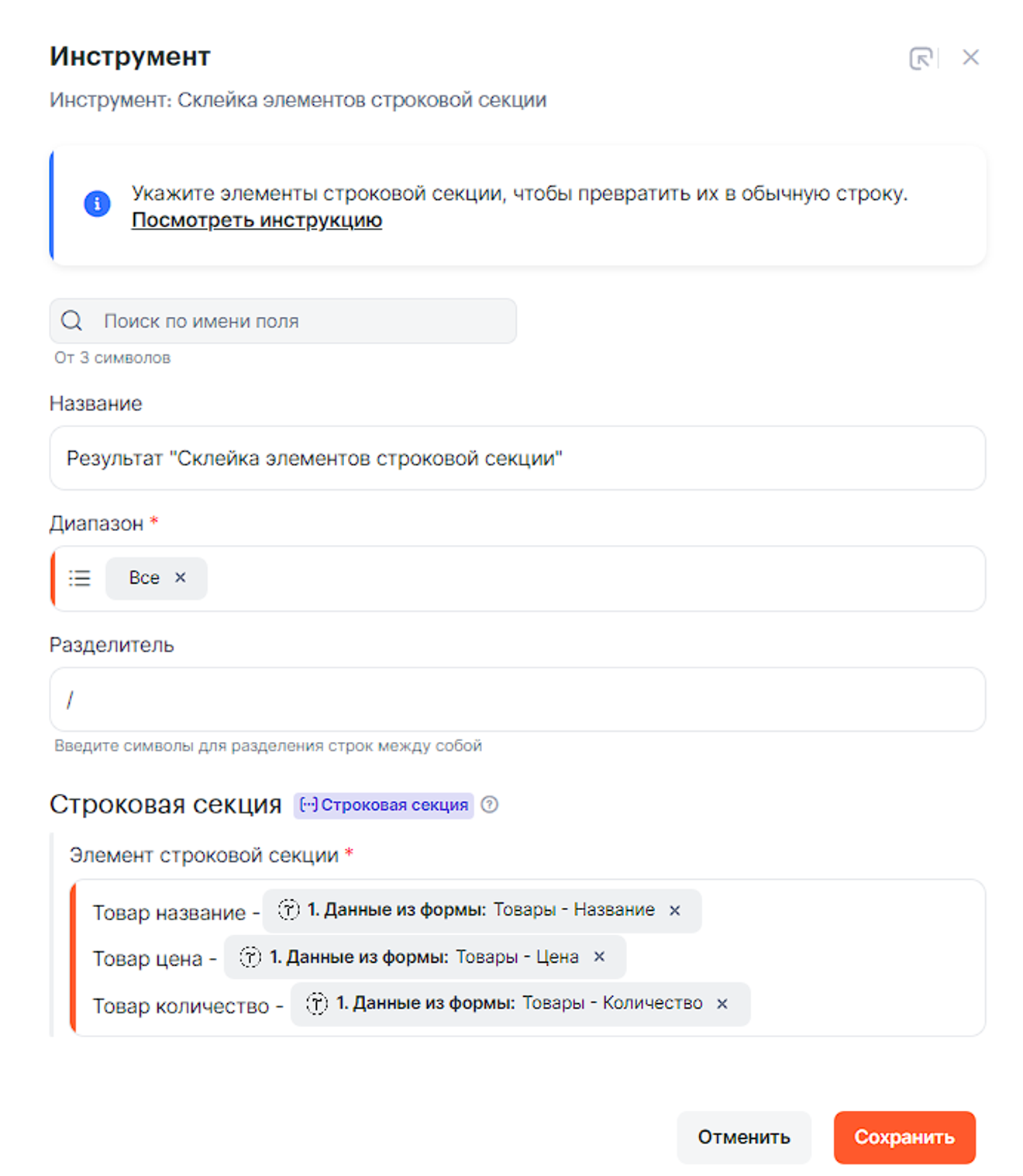Click the Товары - Количество type icon
The image size is (1023, 1176).
coord(316,1004)
